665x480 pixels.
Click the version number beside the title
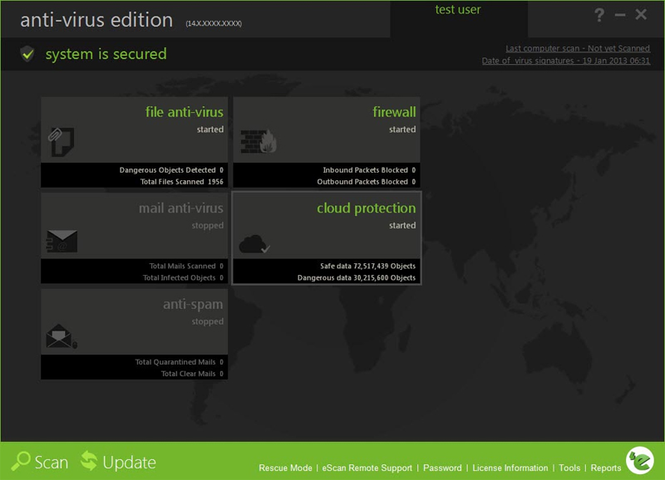(x=214, y=23)
